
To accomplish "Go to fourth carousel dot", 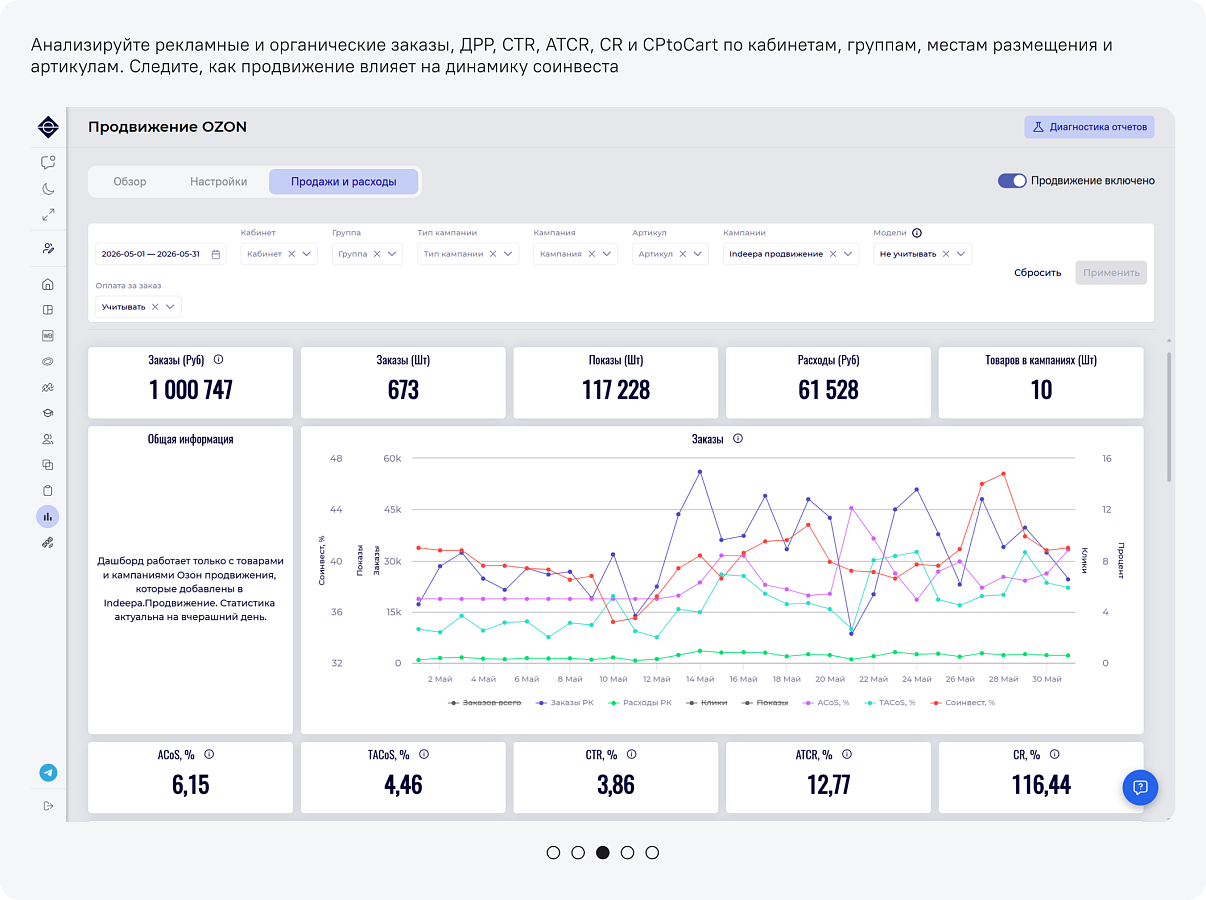I will pos(627,852).
